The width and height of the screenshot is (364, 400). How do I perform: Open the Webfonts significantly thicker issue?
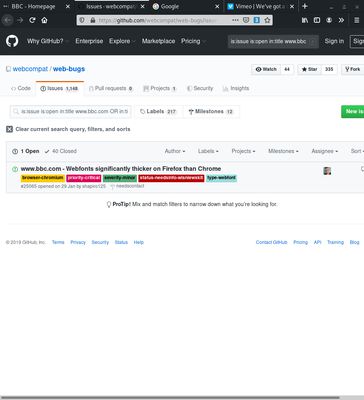121,169
